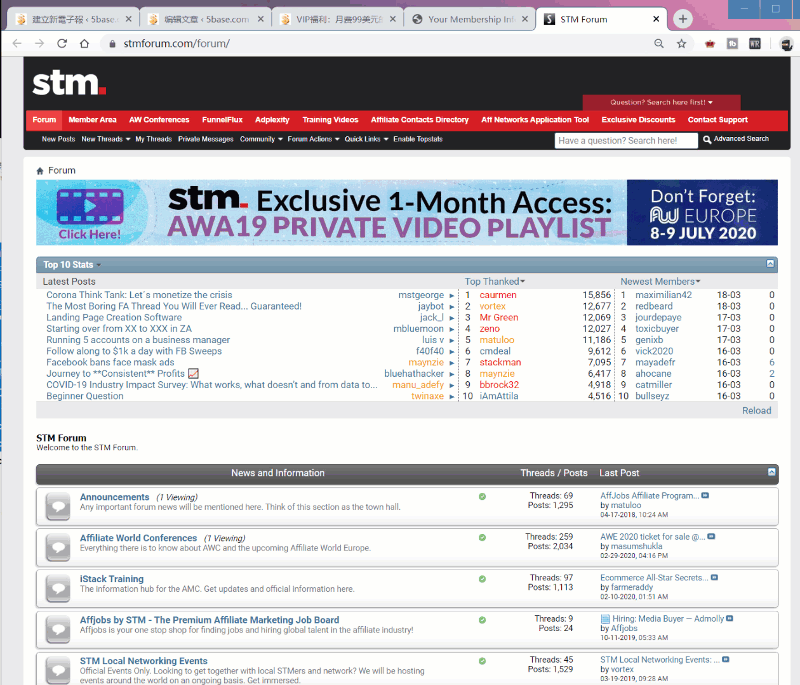Collapse the Top 10 Stats panel icon
This screenshot has width=800, height=685.
(770, 264)
